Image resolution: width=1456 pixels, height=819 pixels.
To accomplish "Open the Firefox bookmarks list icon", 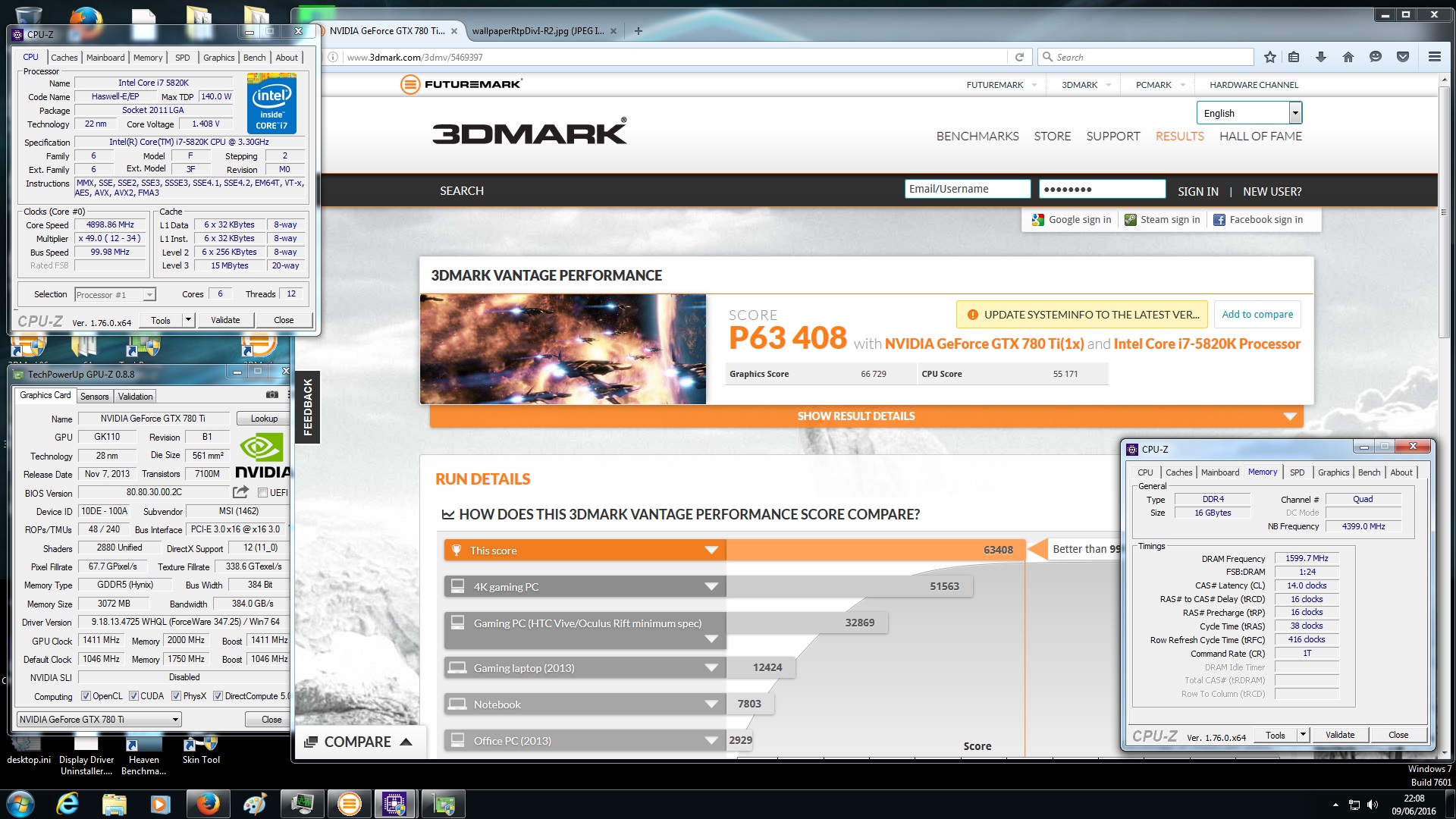I will click(x=1294, y=57).
